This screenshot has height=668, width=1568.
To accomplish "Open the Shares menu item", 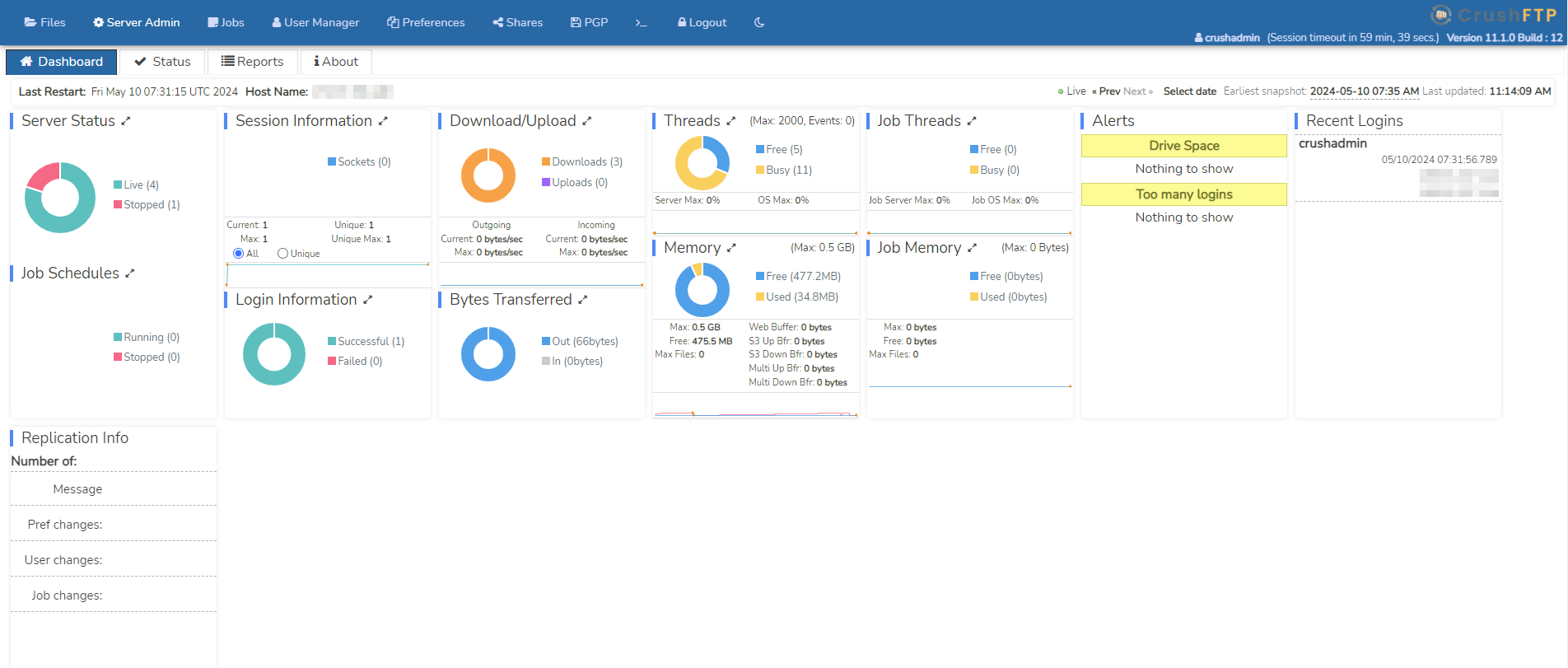I will tap(517, 22).
